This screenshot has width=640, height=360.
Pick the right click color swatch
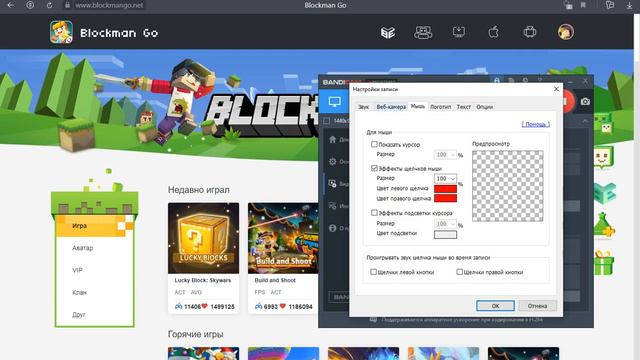[x=445, y=198]
